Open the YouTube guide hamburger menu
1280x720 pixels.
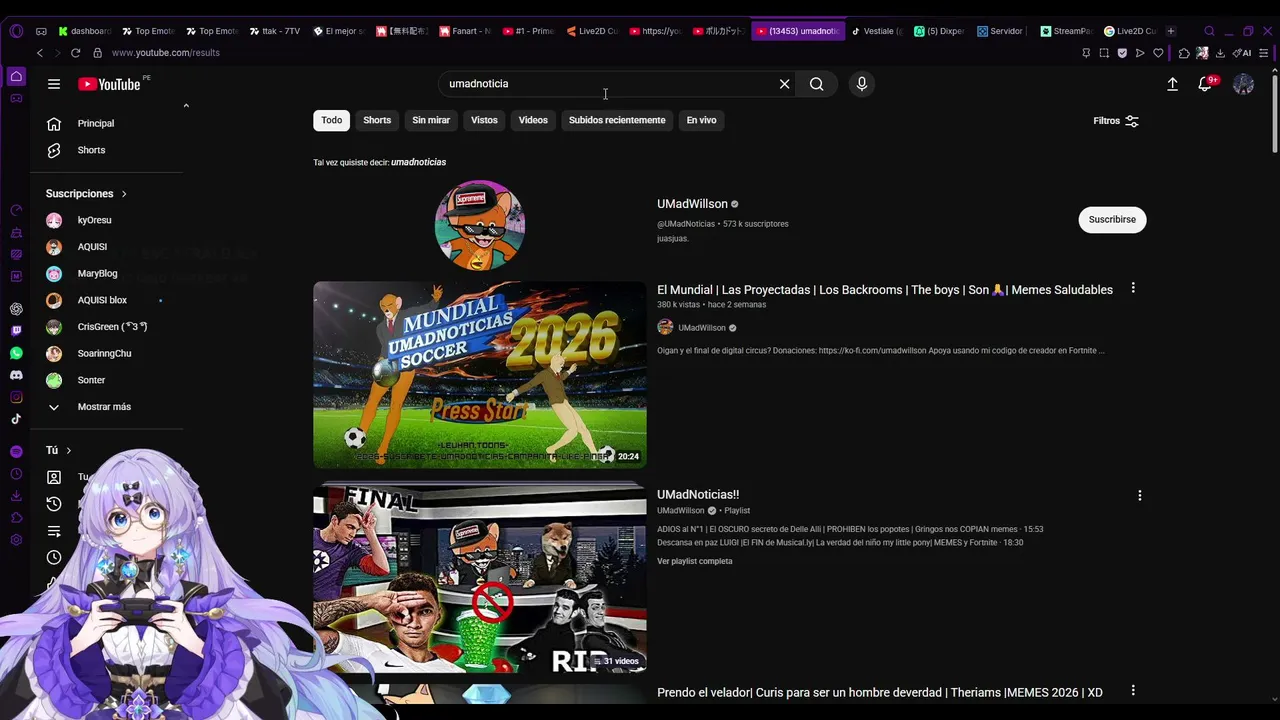(54, 84)
